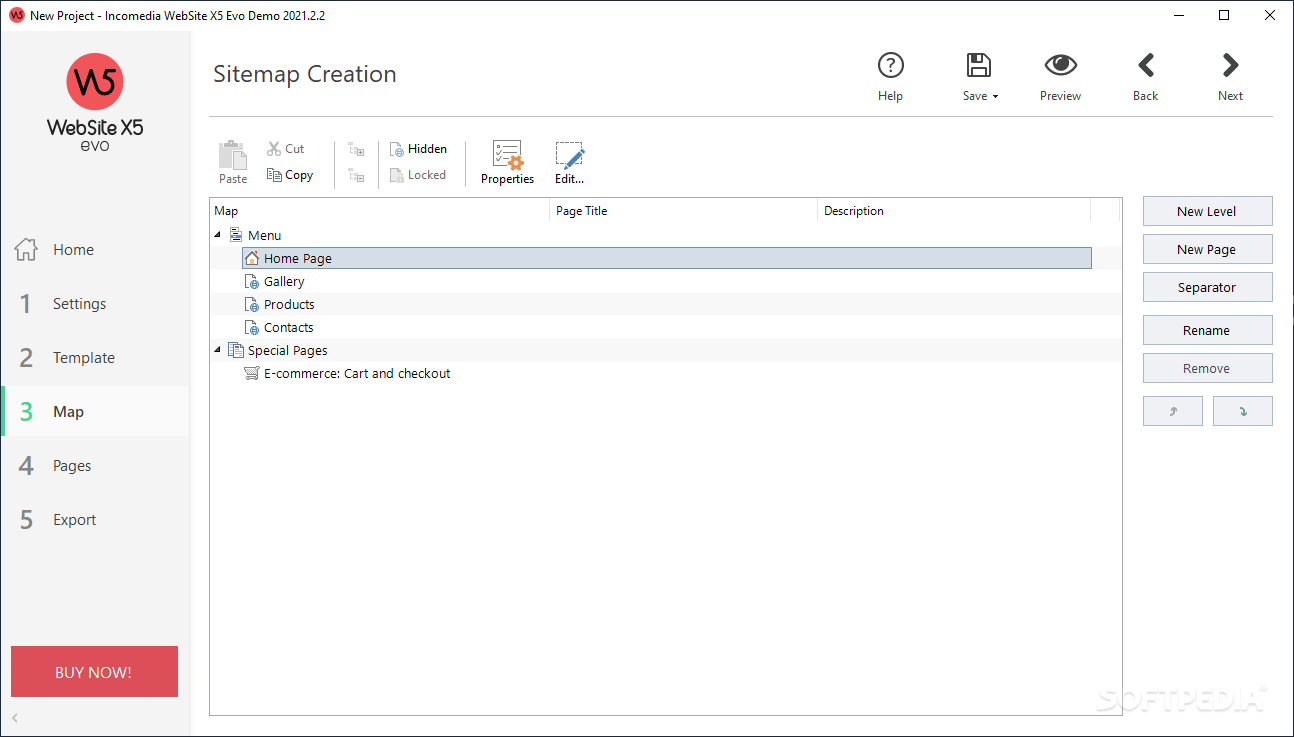Open Help with the question mark icon
Image resolution: width=1294 pixels, height=737 pixels.
click(x=890, y=66)
